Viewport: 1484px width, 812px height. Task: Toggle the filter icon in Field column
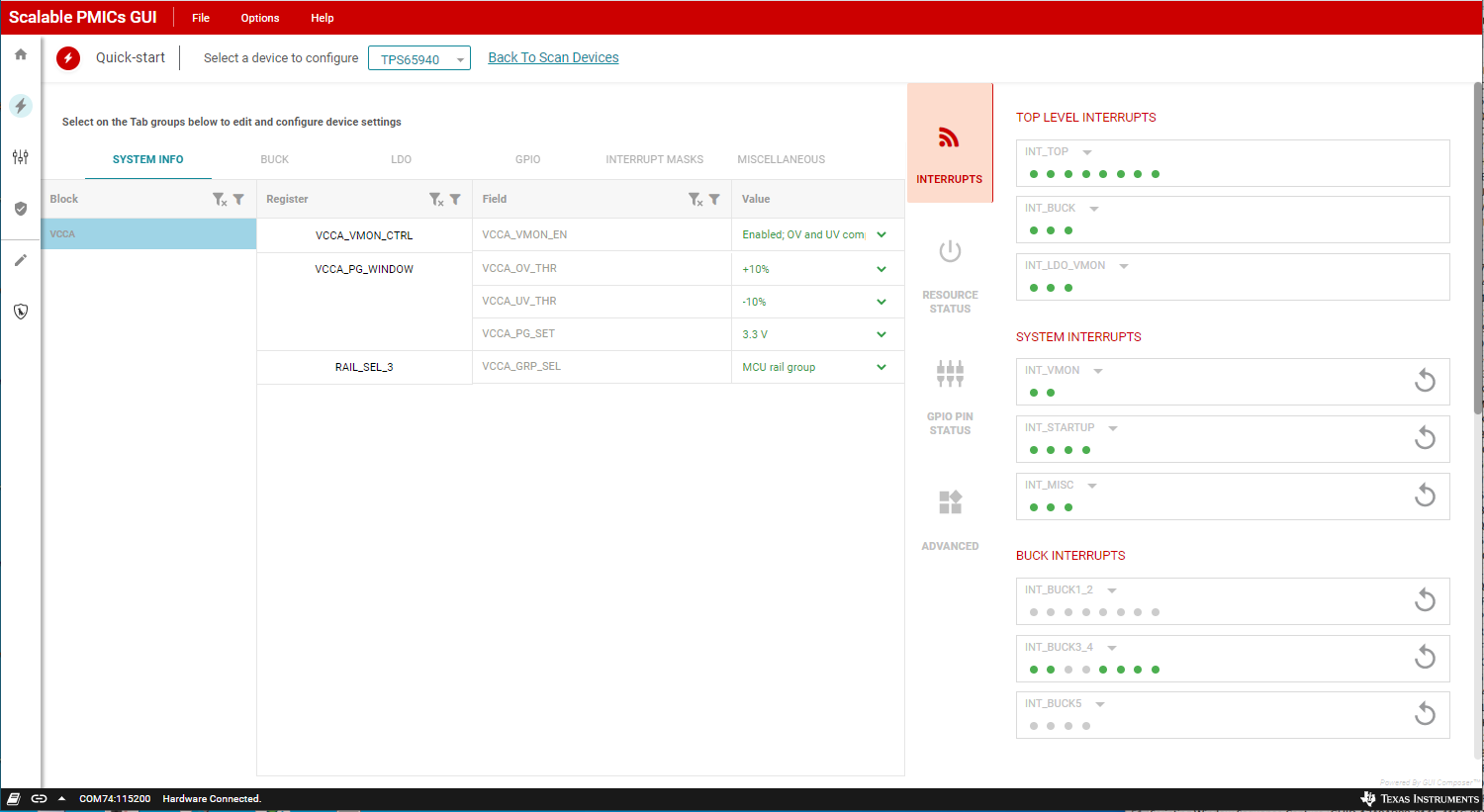pos(714,199)
